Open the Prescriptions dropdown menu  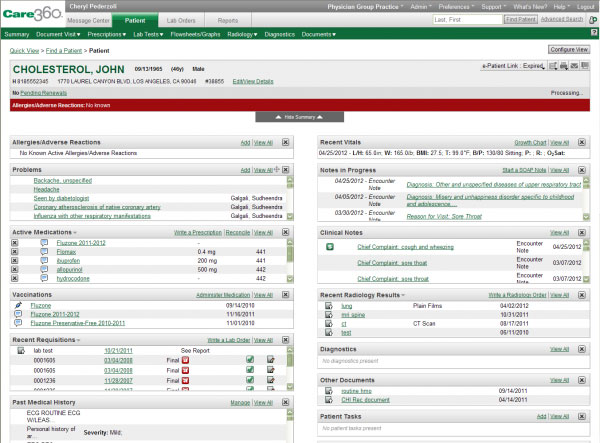pyautogui.click(x=106, y=34)
